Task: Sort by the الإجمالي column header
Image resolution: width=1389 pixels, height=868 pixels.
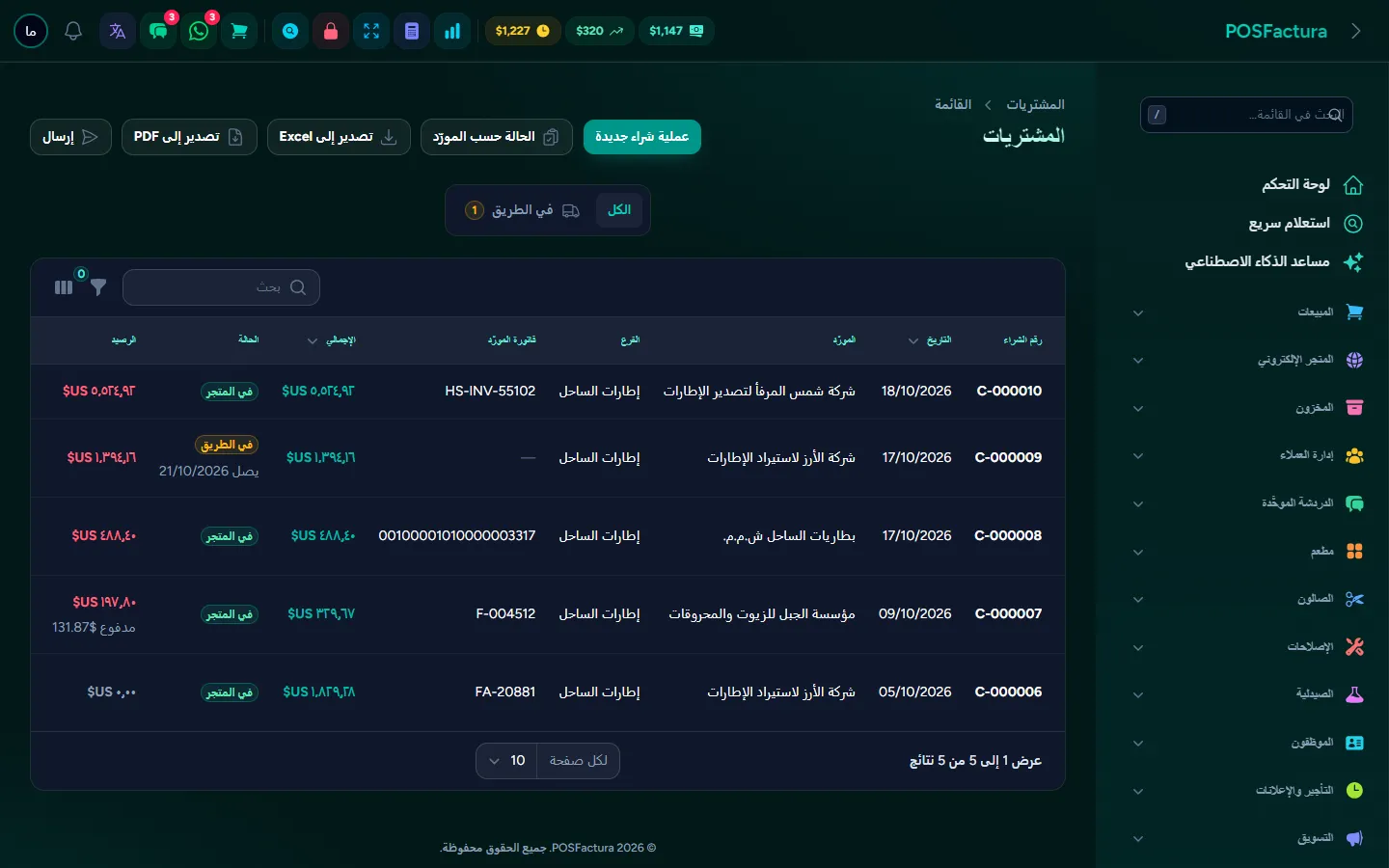Action: pos(332,340)
